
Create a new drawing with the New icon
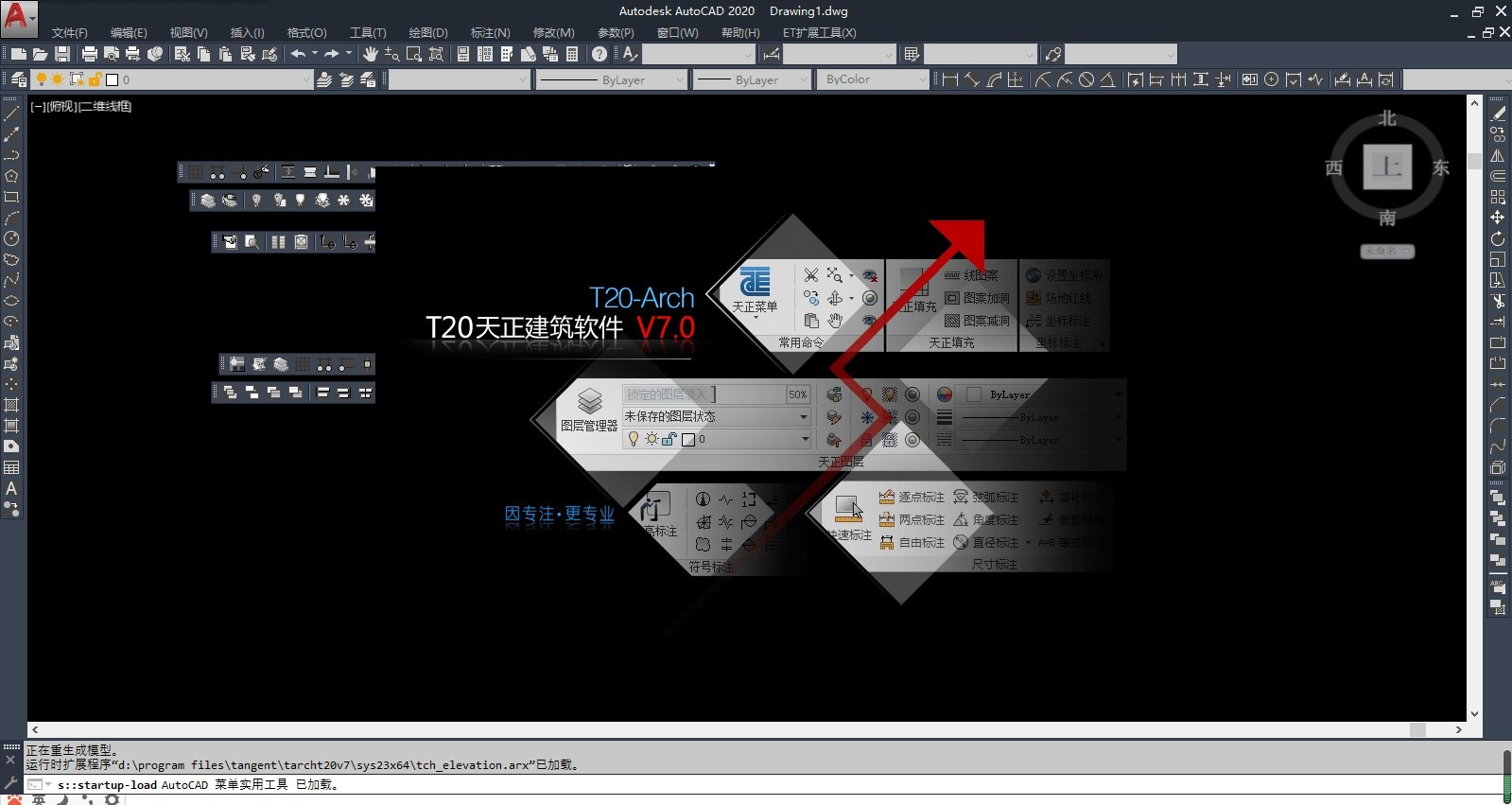pos(18,55)
